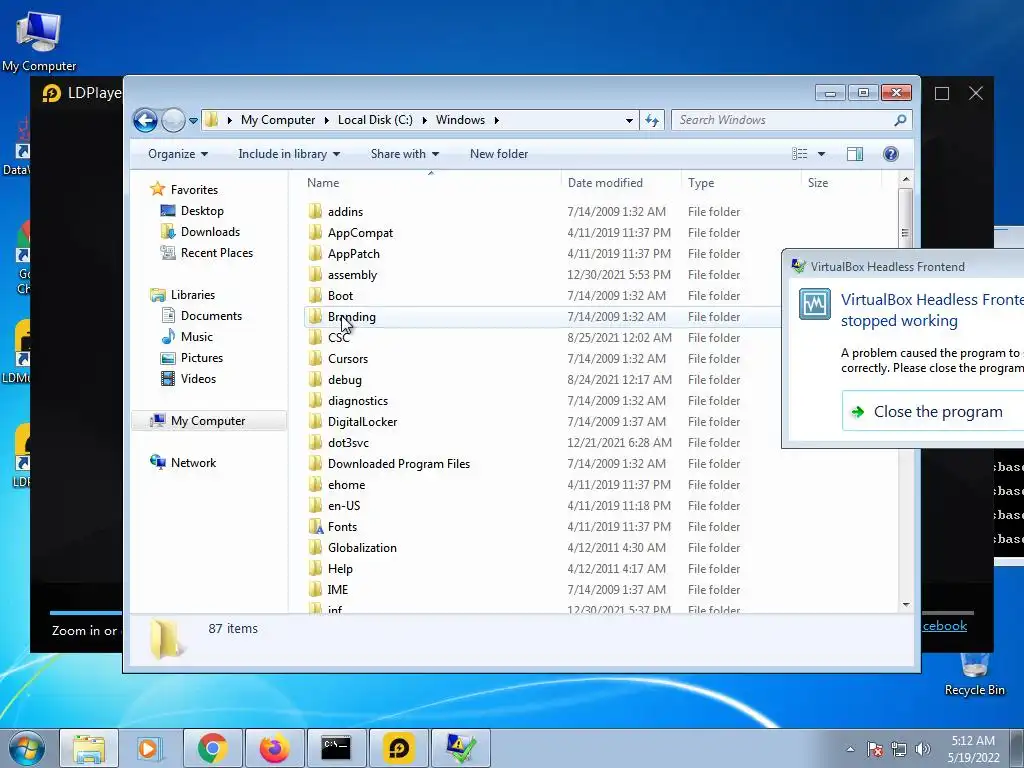The image size is (1024, 768).
Task: Select the Branding folder
Action: pos(352,317)
